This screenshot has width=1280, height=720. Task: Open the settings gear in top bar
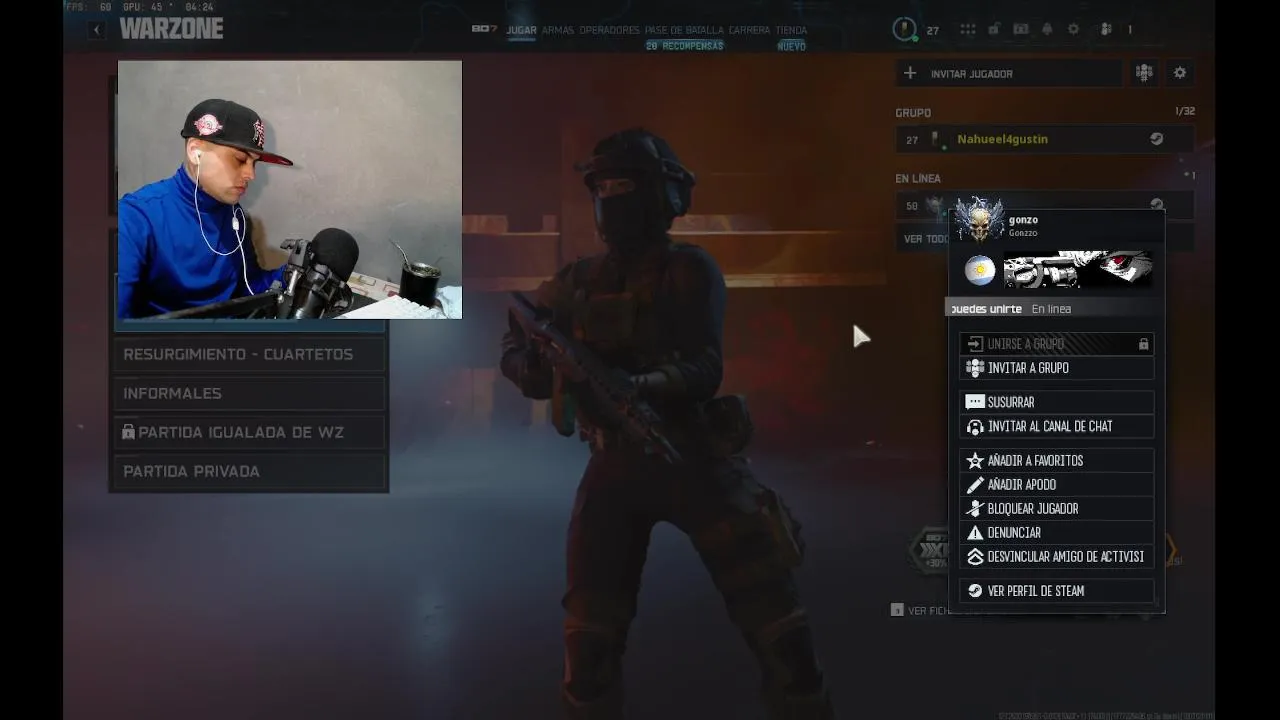click(x=1073, y=30)
